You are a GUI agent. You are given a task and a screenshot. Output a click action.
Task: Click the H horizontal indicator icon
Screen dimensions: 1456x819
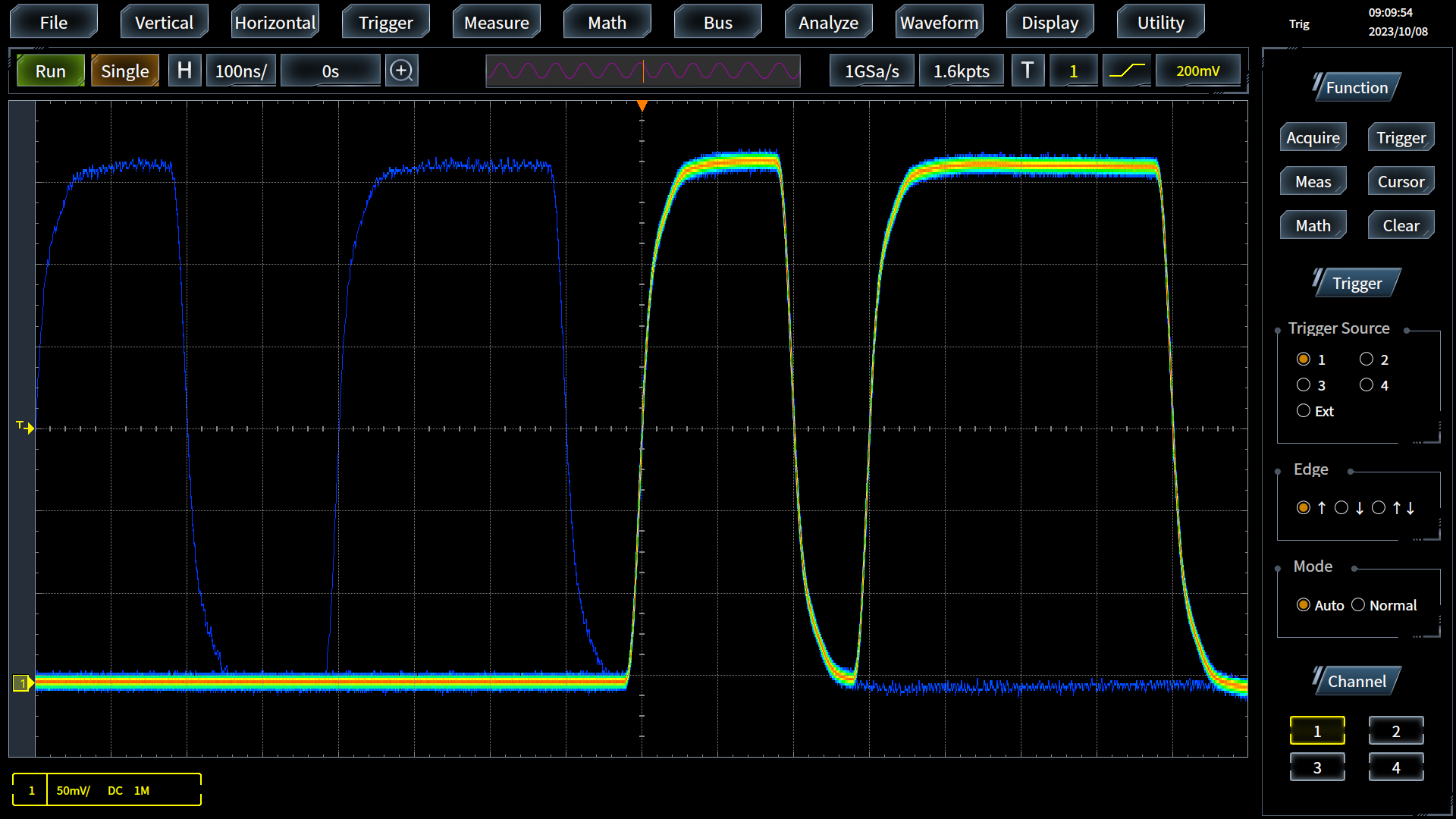click(x=184, y=71)
